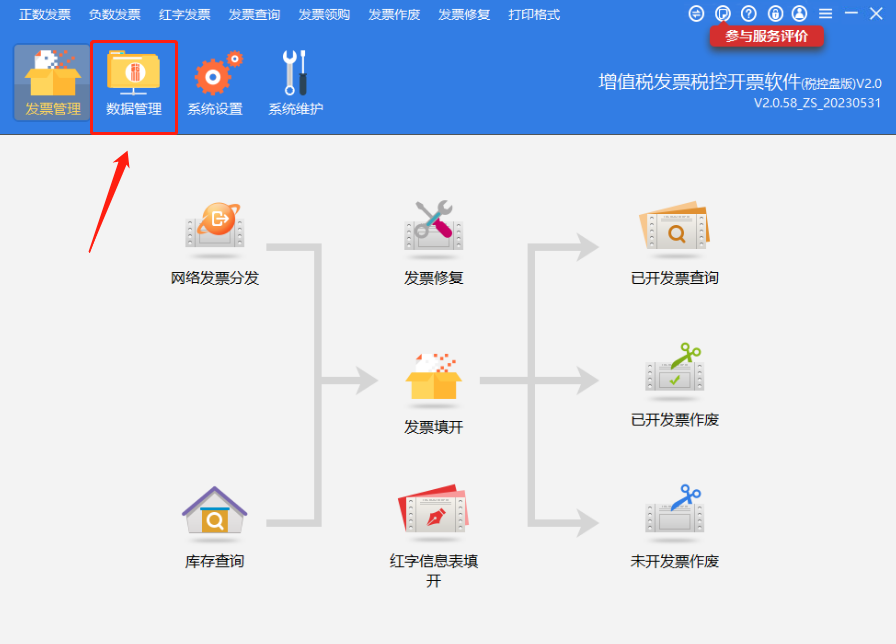Open the 数据管理 module
The height and width of the screenshot is (644, 896).
pyautogui.click(x=134, y=84)
